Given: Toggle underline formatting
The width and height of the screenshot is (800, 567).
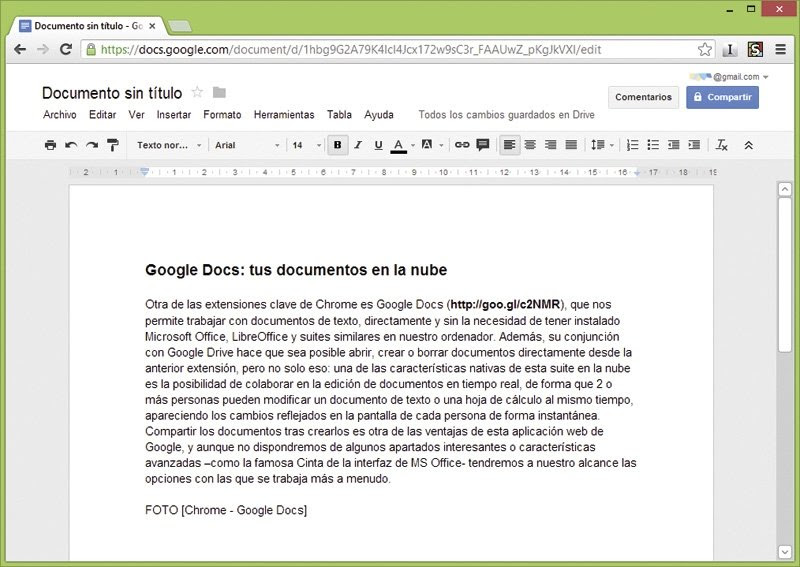Looking at the screenshot, I should coord(378,145).
